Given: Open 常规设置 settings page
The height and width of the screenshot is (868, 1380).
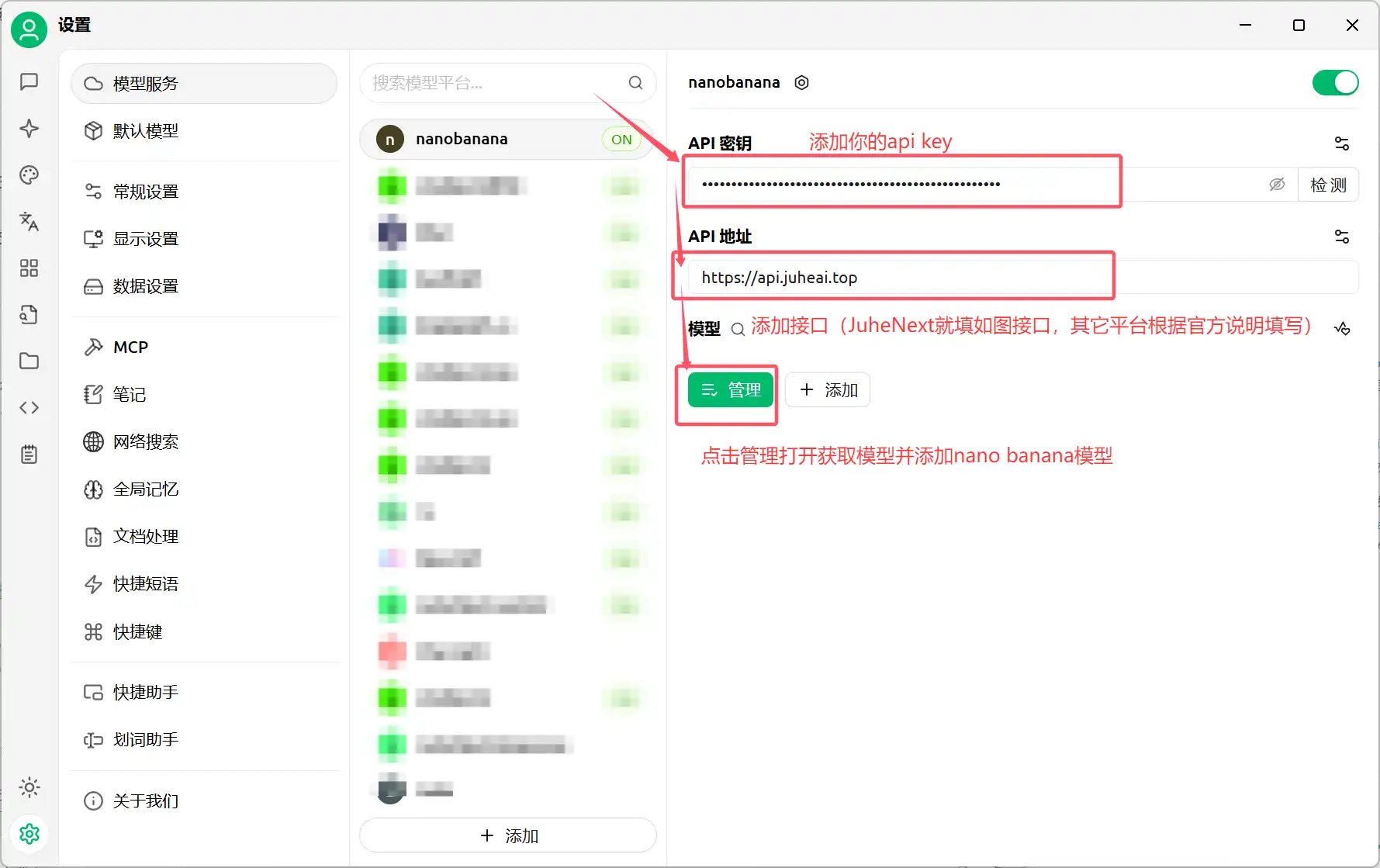Looking at the screenshot, I should (x=204, y=191).
